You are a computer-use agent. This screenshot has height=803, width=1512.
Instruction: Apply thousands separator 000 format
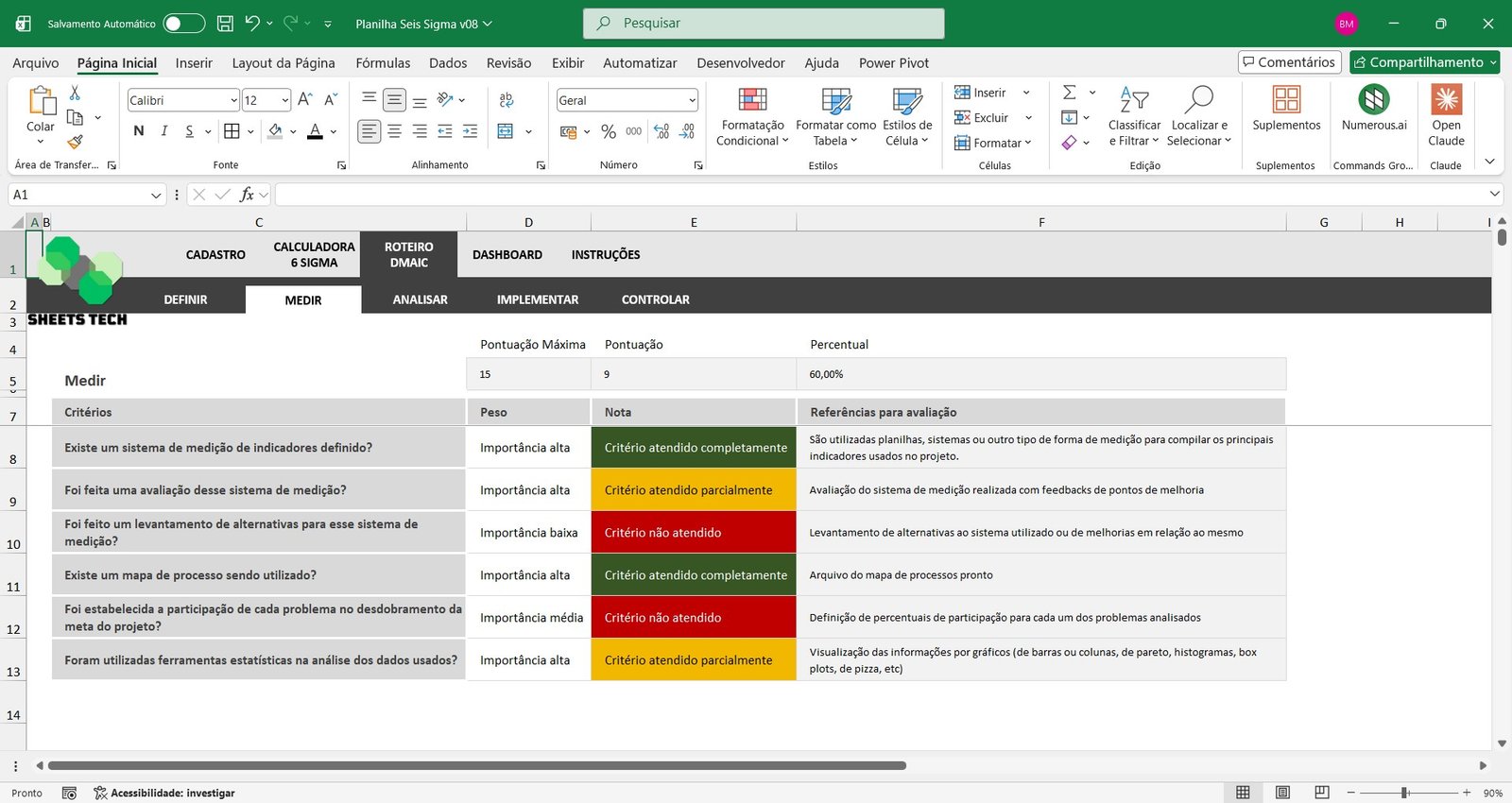[634, 131]
